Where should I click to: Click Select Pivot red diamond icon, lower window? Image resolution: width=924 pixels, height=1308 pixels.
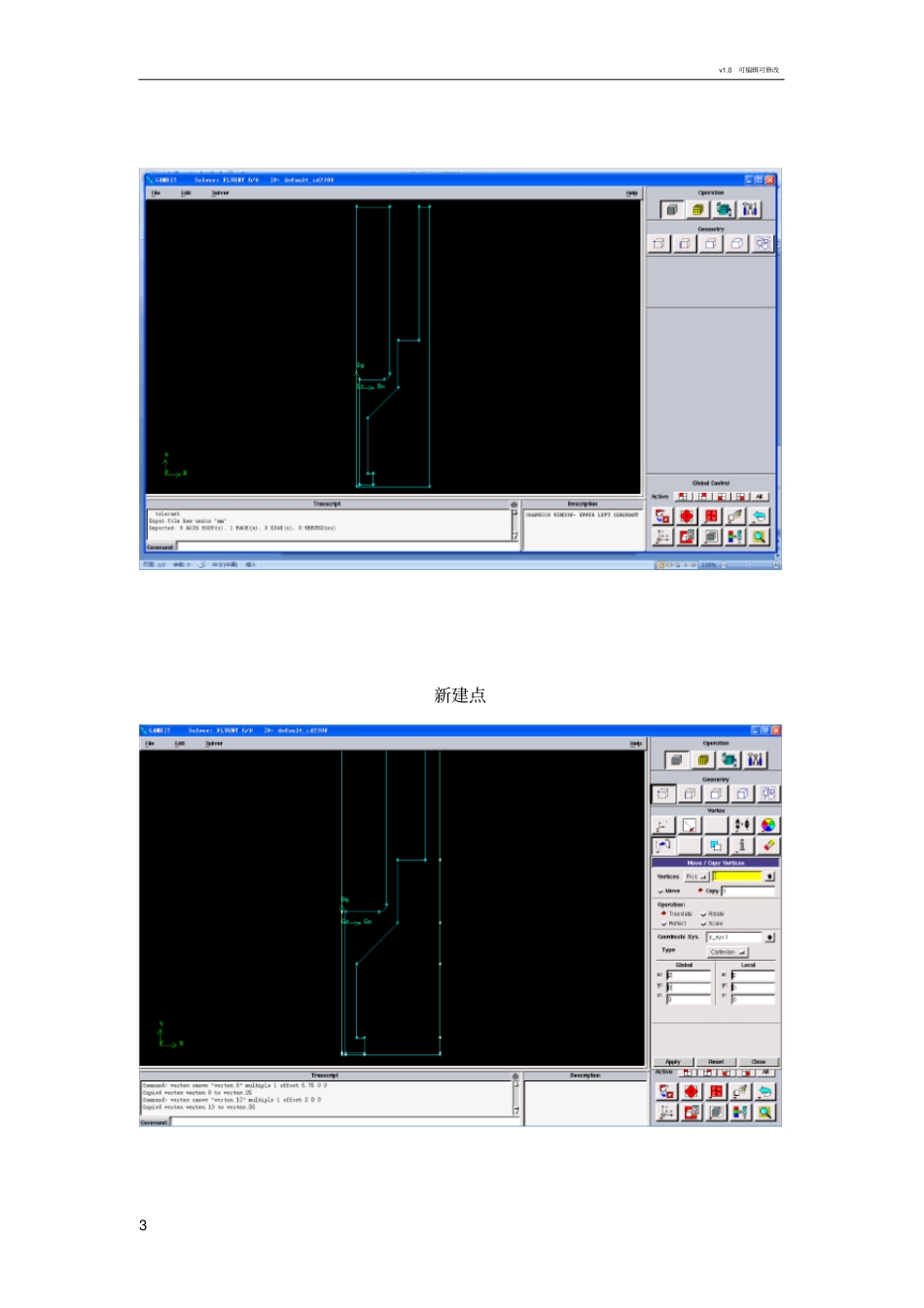[x=691, y=1091]
